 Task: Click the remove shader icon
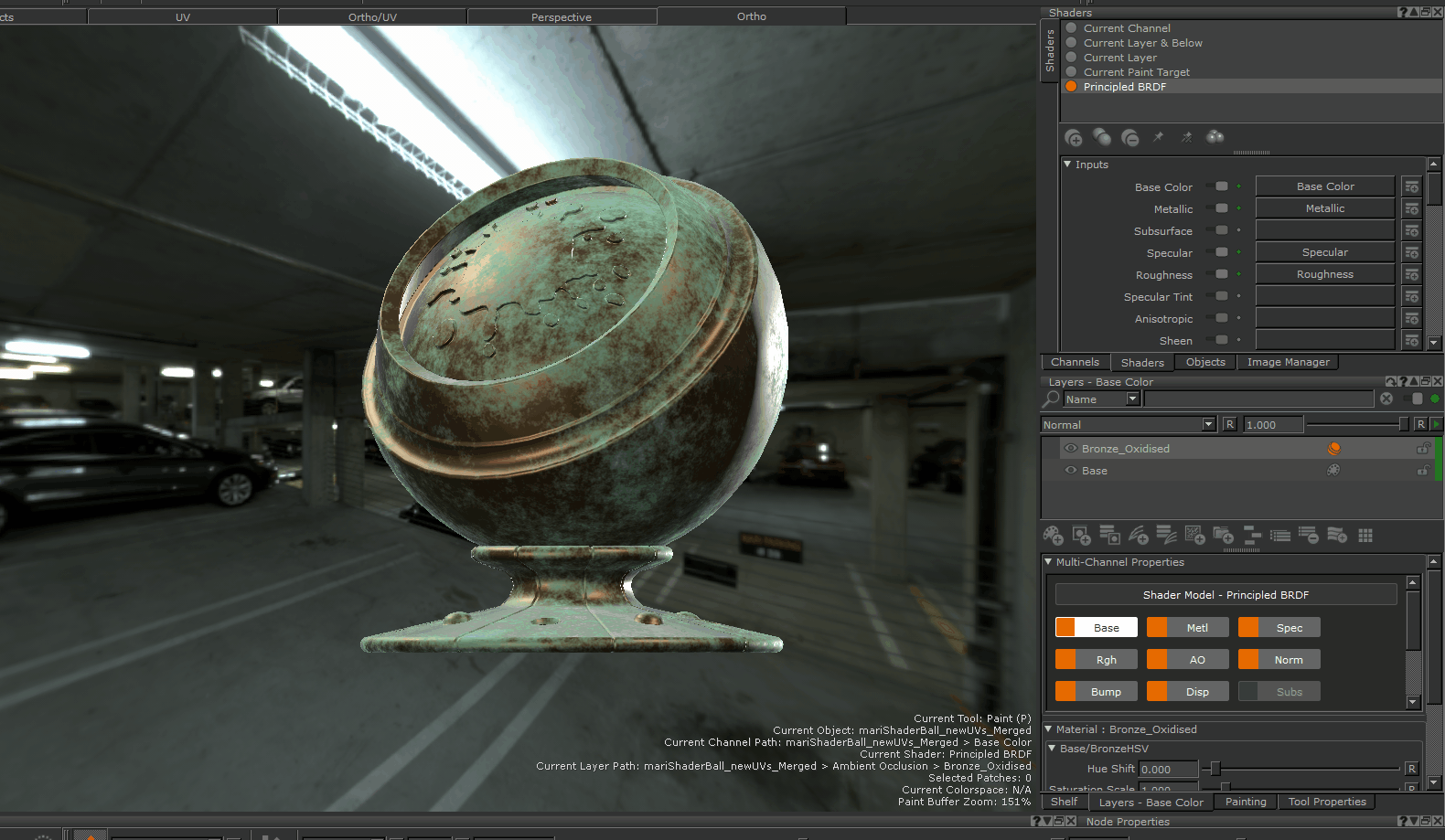click(x=1130, y=138)
